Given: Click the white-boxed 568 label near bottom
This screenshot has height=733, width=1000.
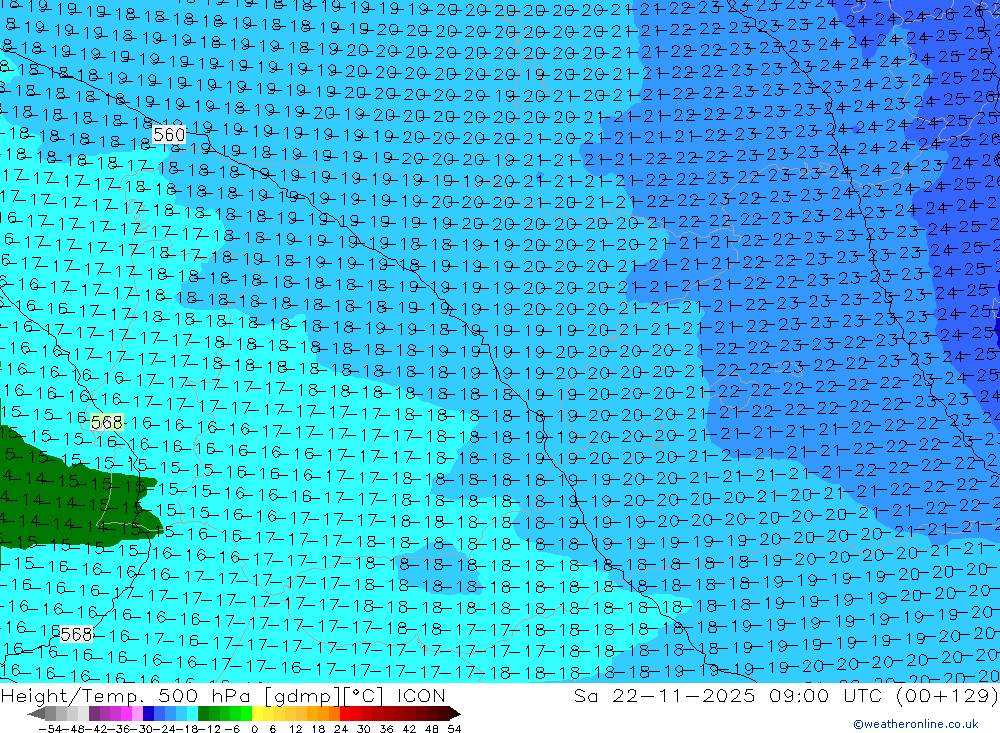Looking at the screenshot, I should click(x=76, y=634).
